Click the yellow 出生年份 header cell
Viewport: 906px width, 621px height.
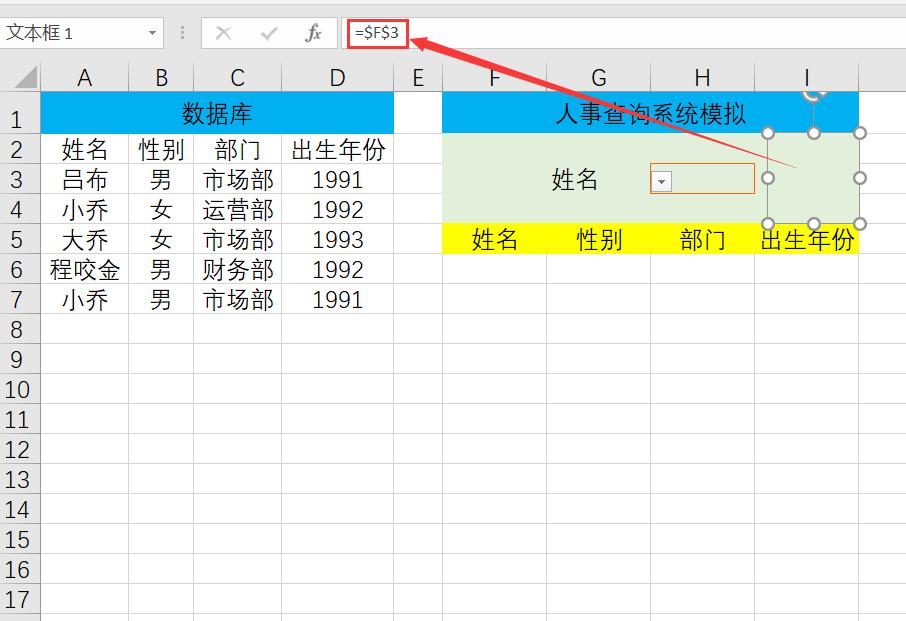808,239
